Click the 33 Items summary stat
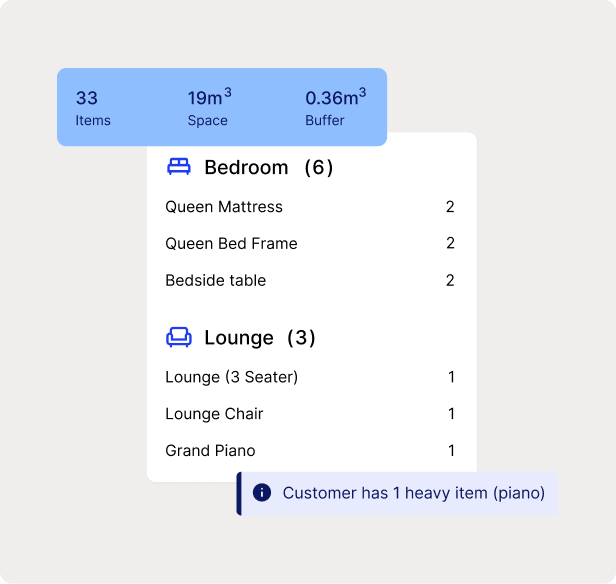616x584 pixels. 93,108
